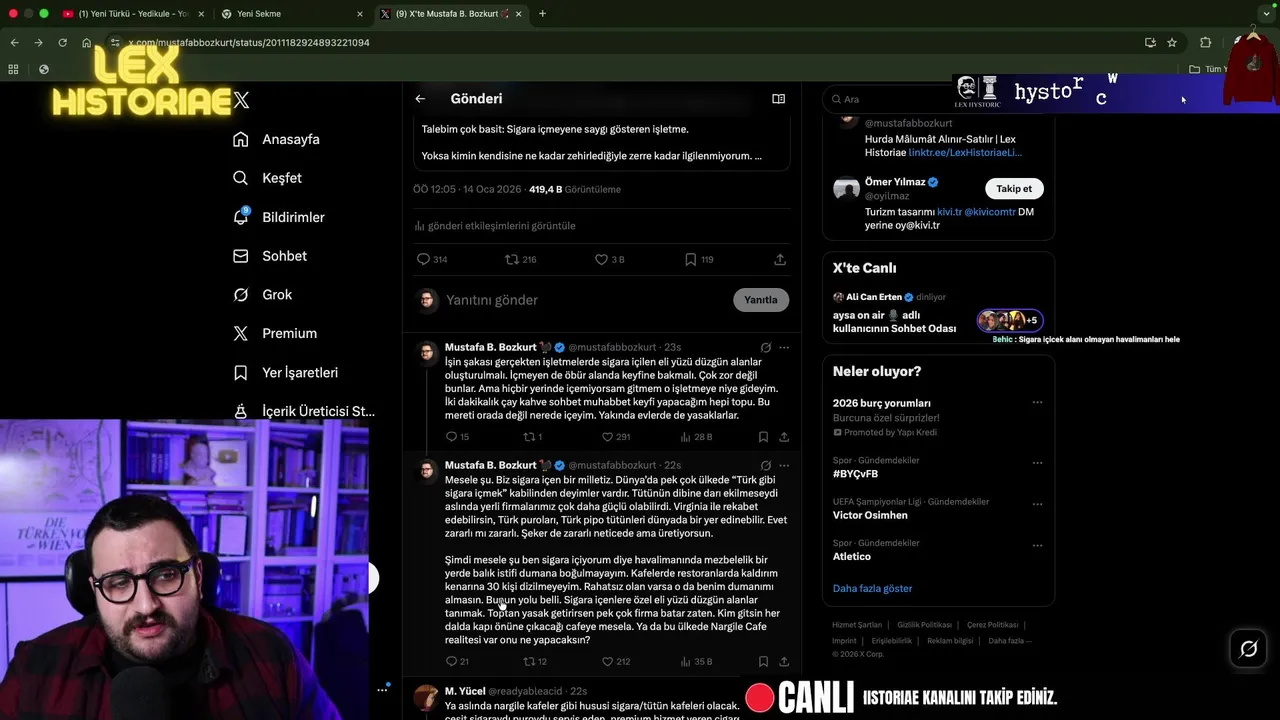The height and width of the screenshot is (720, 1280).
Task: Bookmark page with star icon
Action: pyautogui.click(x=1172, y=43)
